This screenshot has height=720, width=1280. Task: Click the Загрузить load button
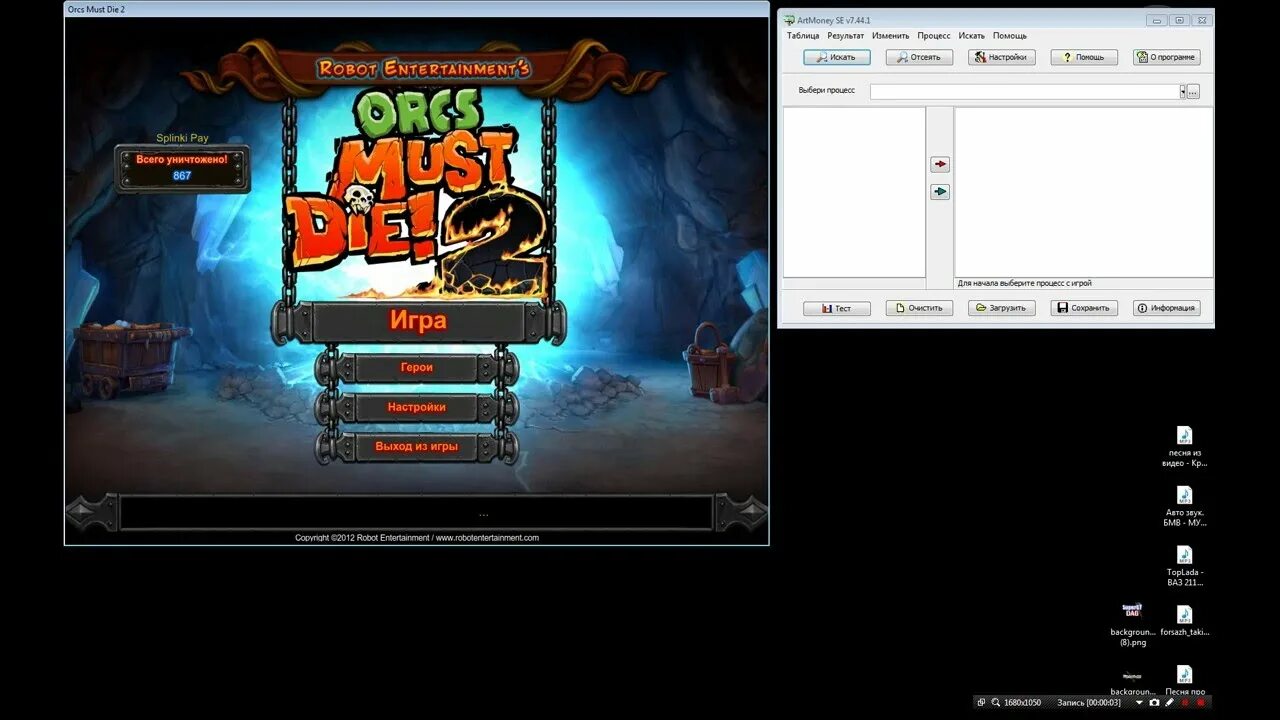click(x=1001, y=308)
